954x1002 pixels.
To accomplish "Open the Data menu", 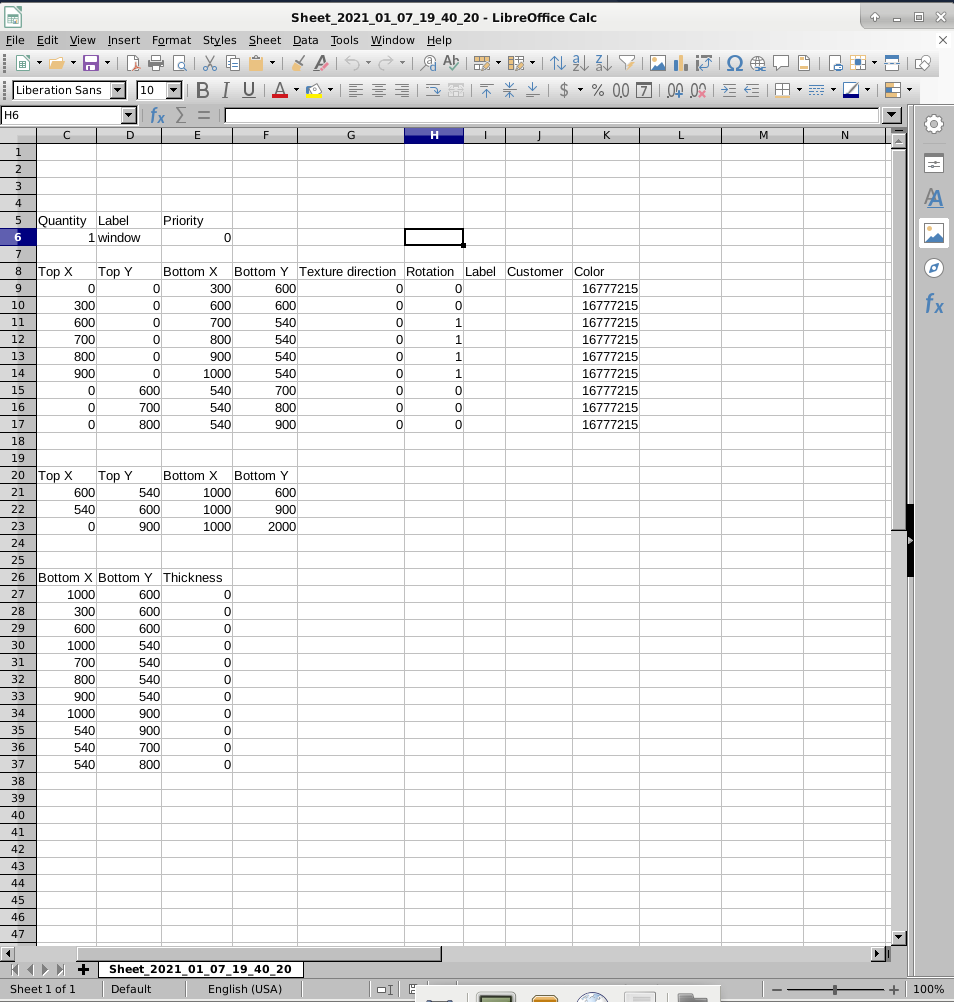I will click(x=305, y=40).
